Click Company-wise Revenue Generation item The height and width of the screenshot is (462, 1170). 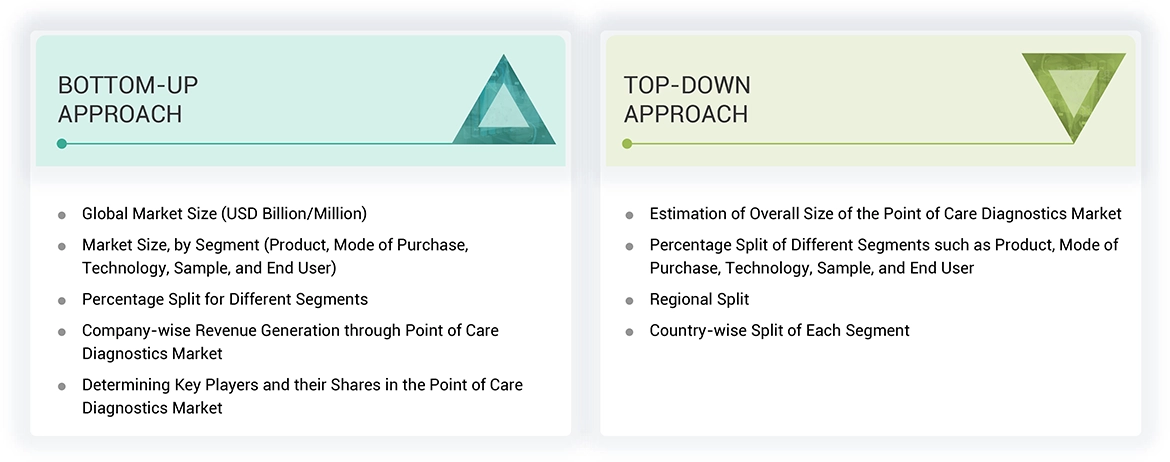(290, 341)
